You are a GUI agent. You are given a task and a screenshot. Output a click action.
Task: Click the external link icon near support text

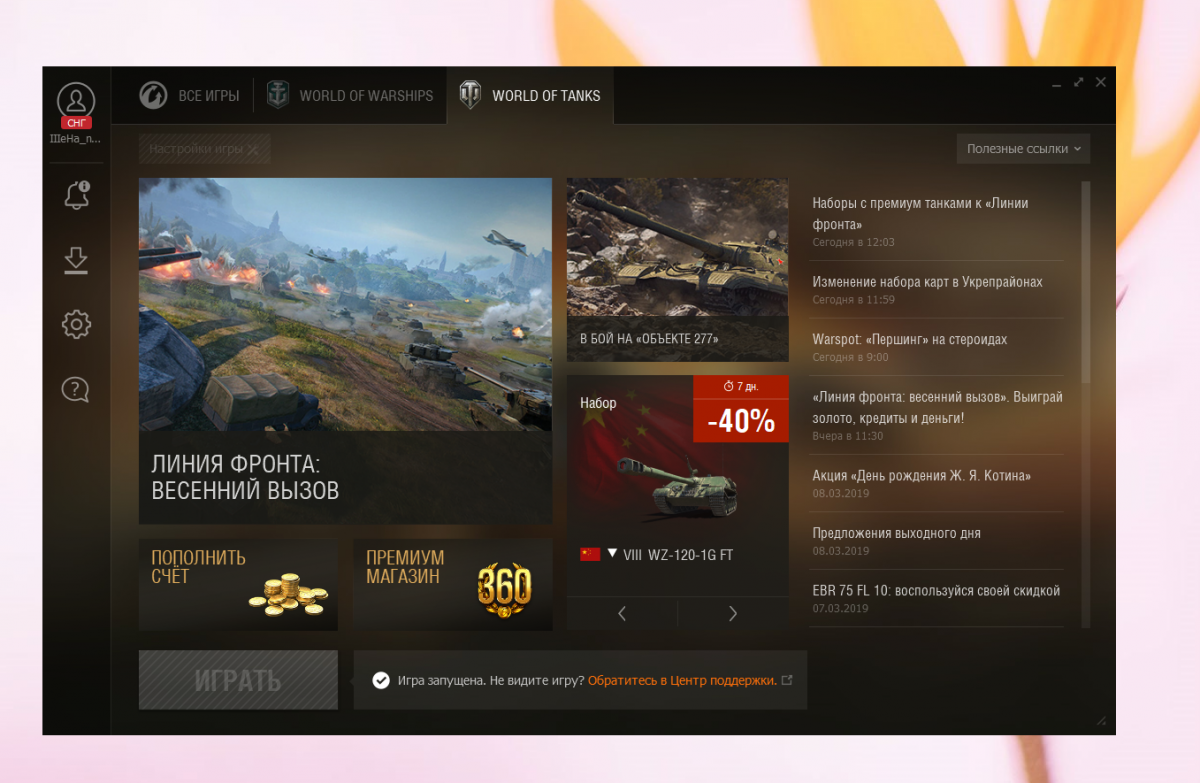(787, 680)
